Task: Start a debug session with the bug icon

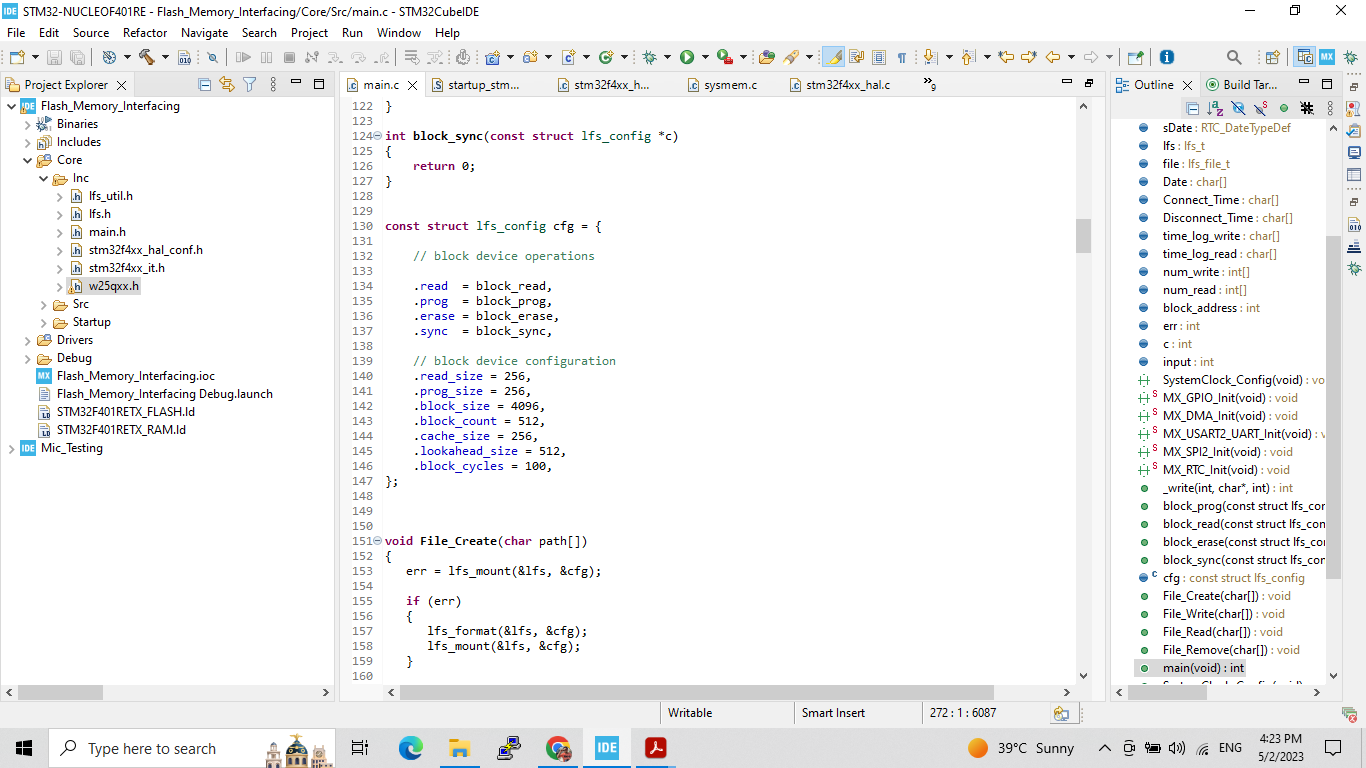Action: [650, 57]
